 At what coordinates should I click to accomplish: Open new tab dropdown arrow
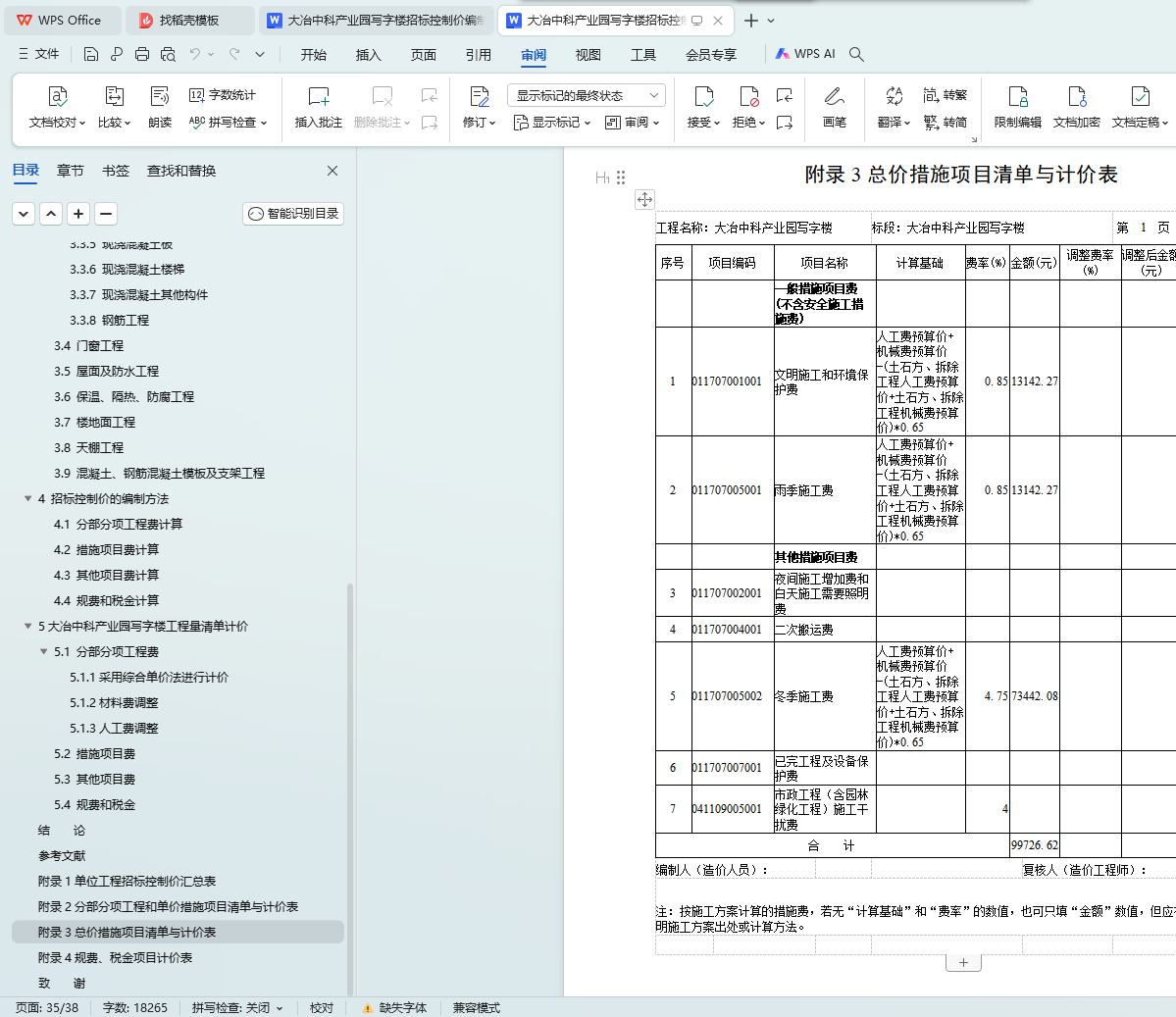pyautogui.click(x=771, y=21)
